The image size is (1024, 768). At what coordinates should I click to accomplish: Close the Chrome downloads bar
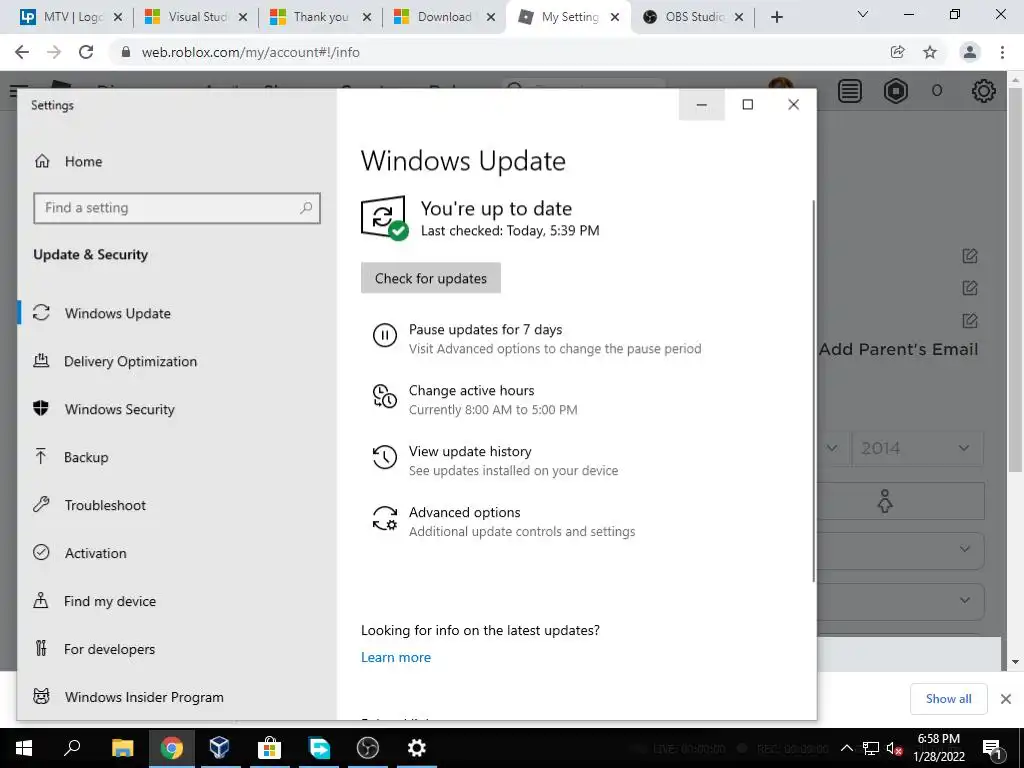coord(1006,699)
